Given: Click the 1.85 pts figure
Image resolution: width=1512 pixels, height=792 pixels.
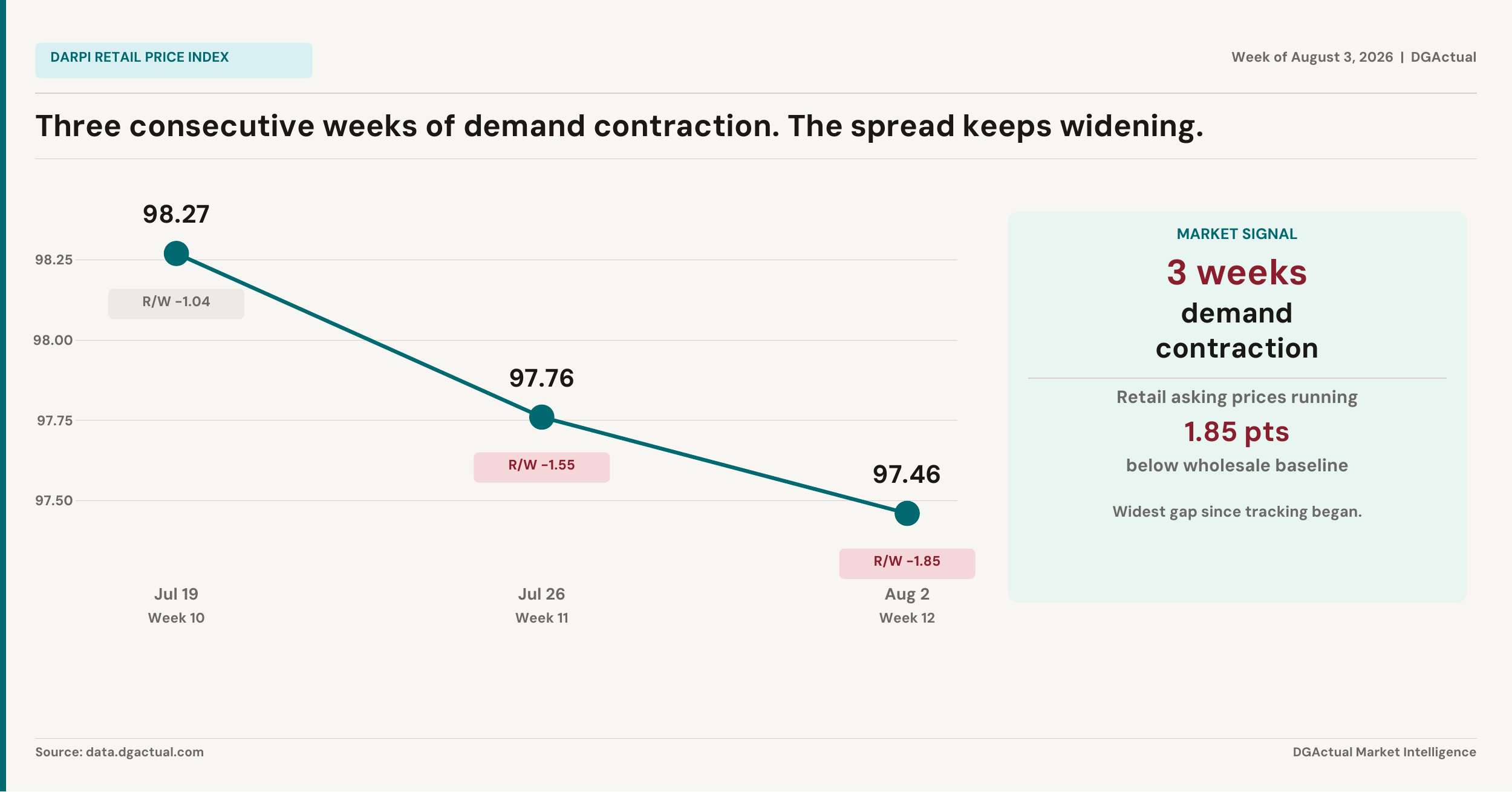Looking at the screenshot, I should click(1237, 432).
